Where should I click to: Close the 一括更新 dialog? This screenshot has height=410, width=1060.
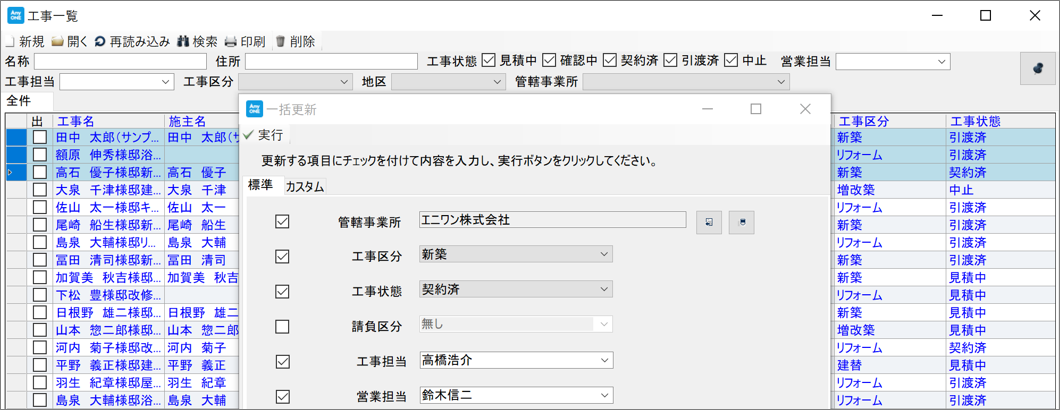point(805,109)
